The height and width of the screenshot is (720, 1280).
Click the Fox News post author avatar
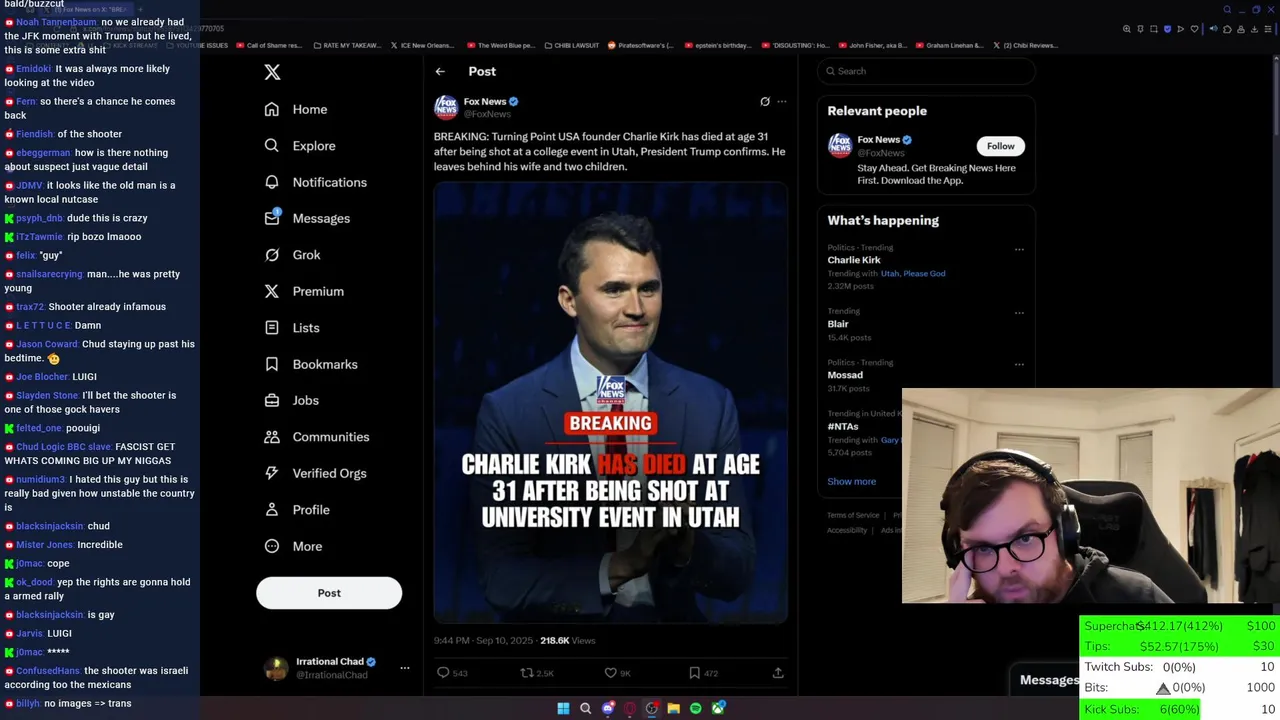click(x=446, y=107)
